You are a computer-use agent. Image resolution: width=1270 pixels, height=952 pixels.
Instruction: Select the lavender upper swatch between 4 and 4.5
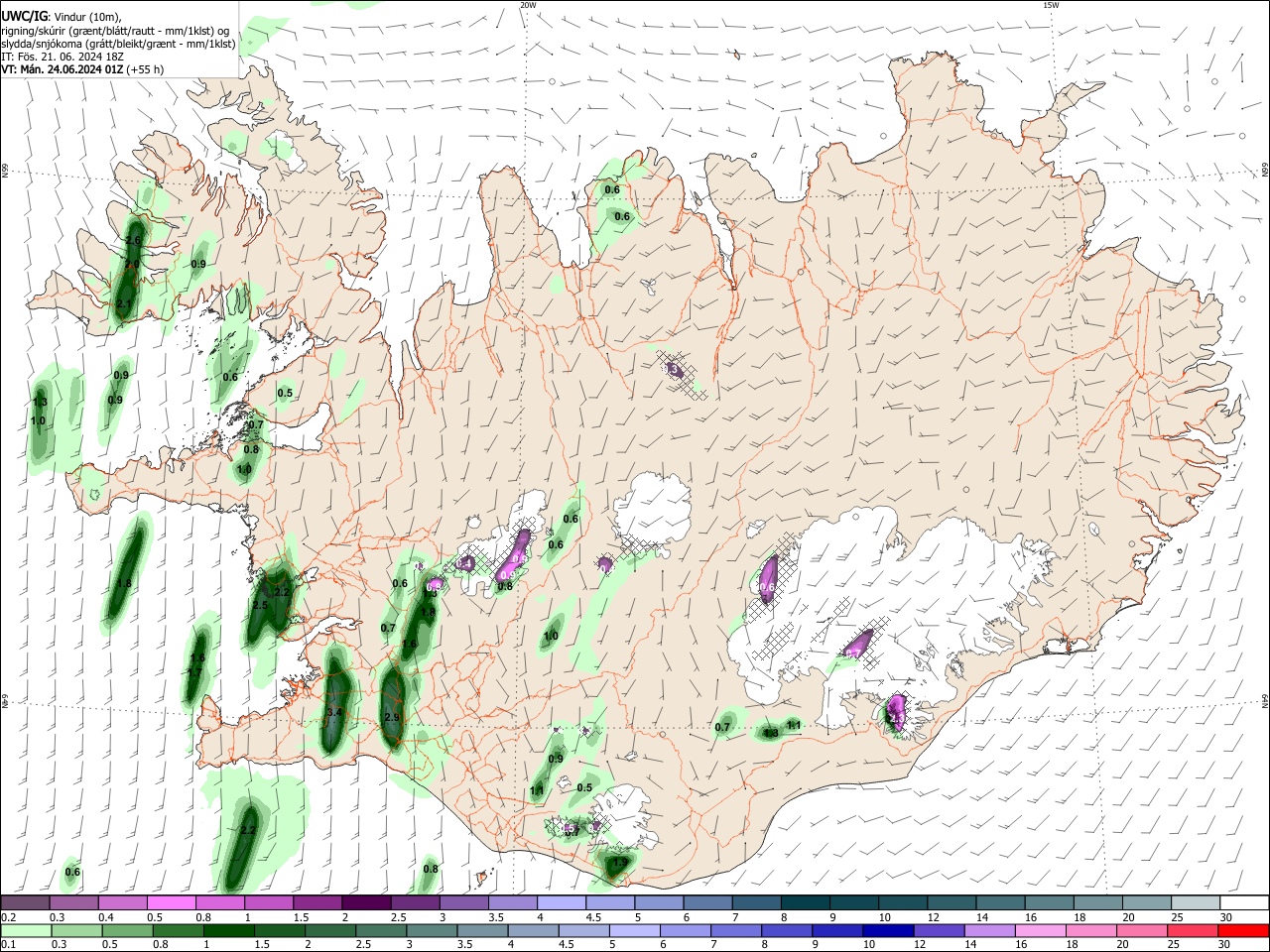(x=561, y=902)
